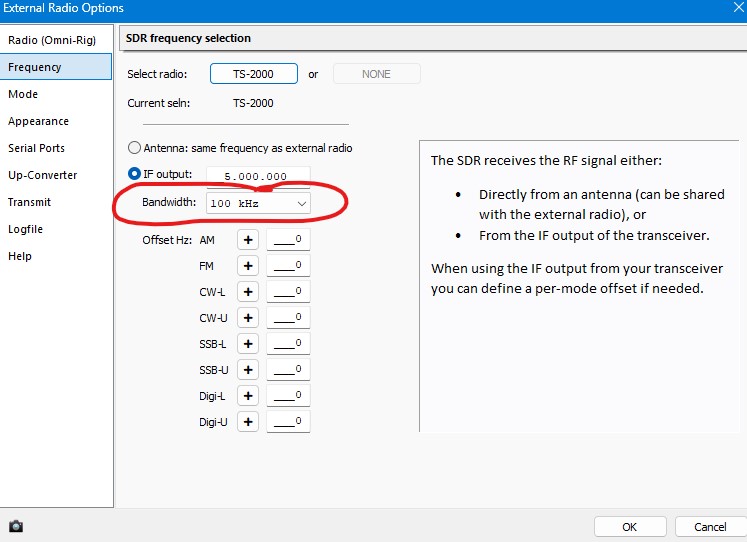
Task: Toggle the CW-L offset sign button
Action: [248, 292]
